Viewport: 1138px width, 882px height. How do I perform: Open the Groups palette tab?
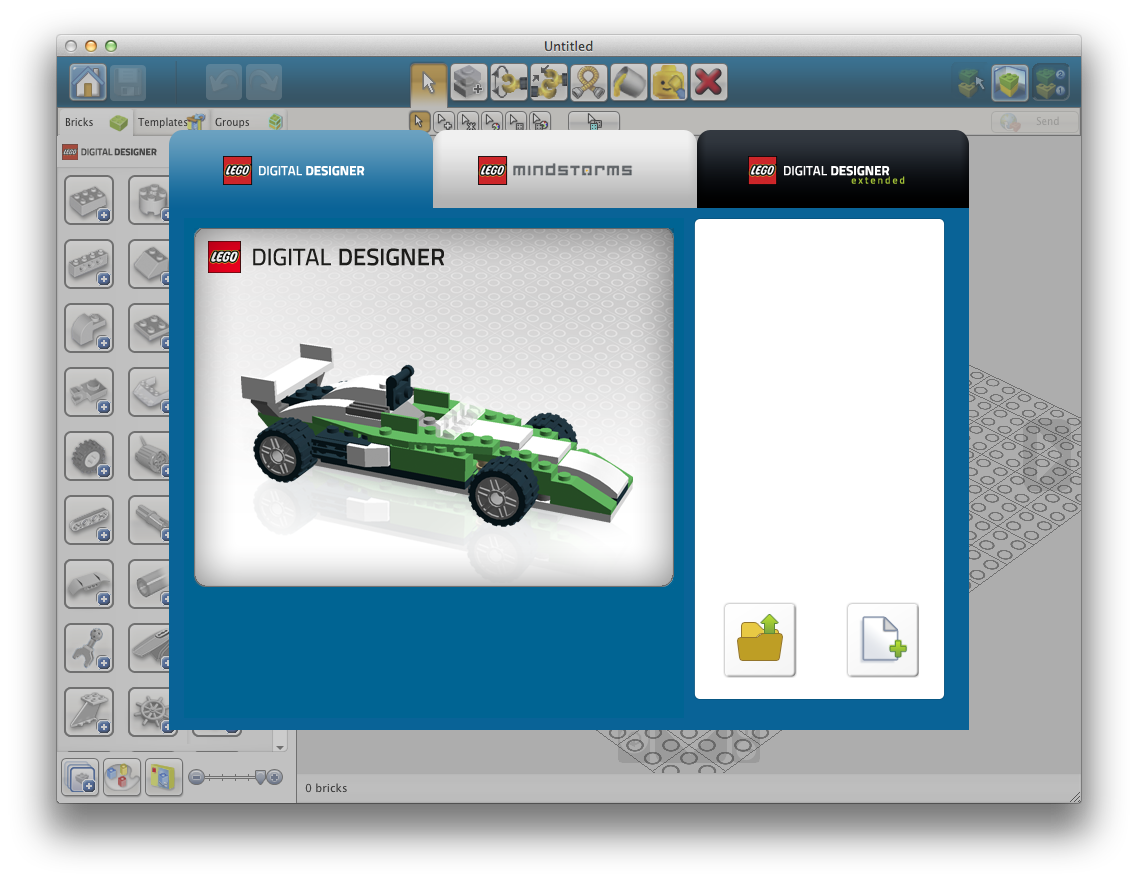tap(247, 122)
